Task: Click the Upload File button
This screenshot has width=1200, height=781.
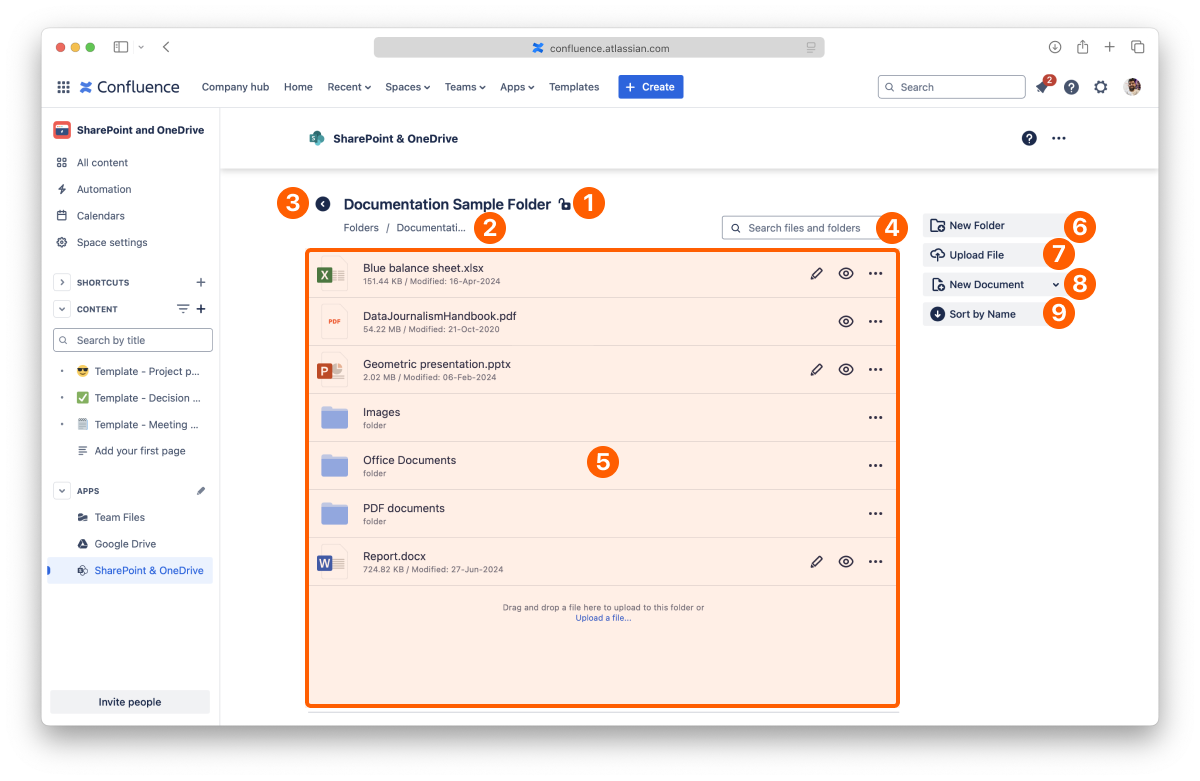Action: pyautogui.click(x=976, y=255)
